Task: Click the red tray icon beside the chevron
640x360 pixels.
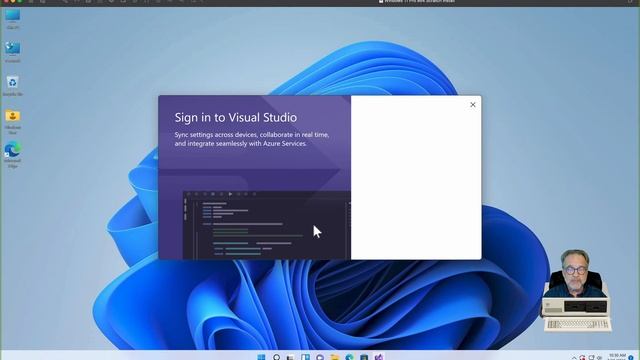Action: pos(582,358)
